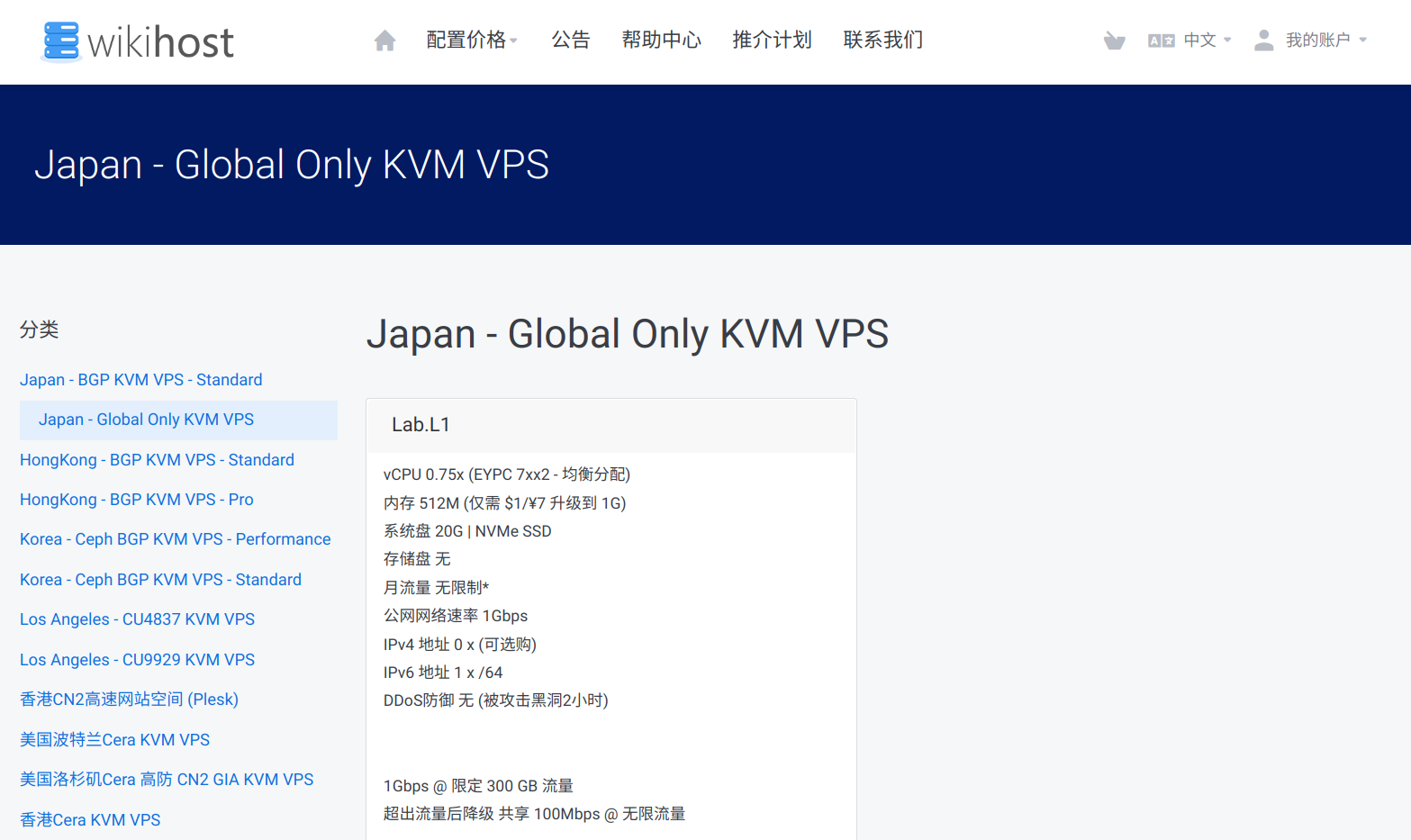
Task: Open Los Angeles - CU4837 KVM VPS
Action: [137, 619]
